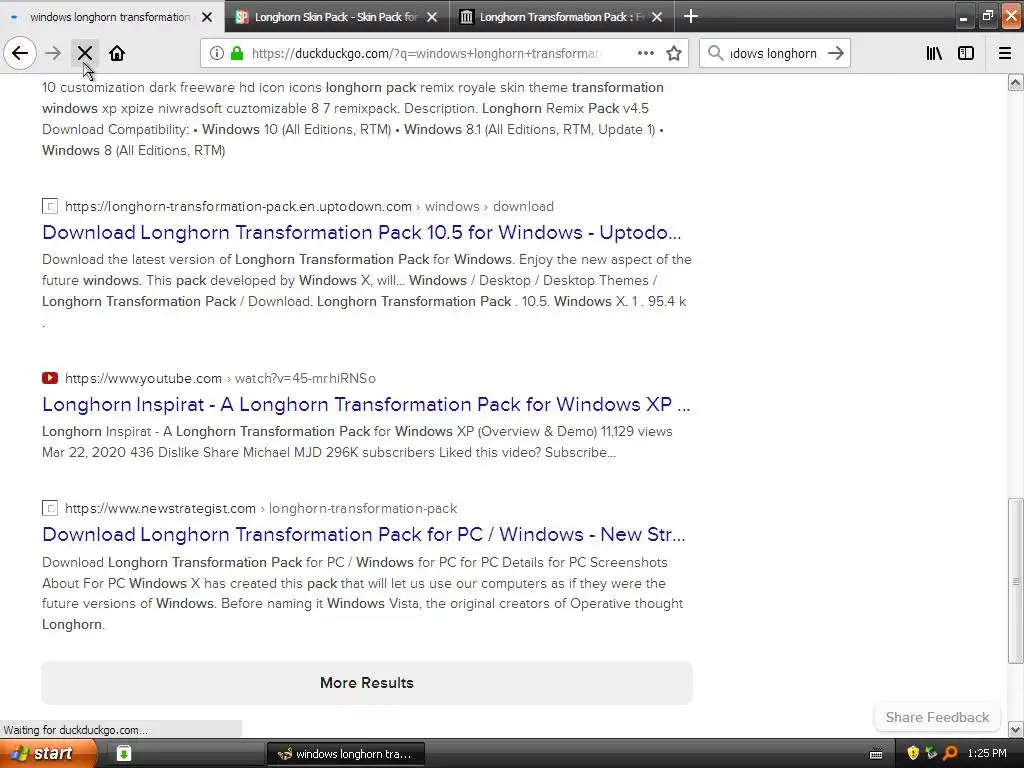Stop loading the page
The height and width of the screenshot is (768, 1024).
tap(85, 53)
